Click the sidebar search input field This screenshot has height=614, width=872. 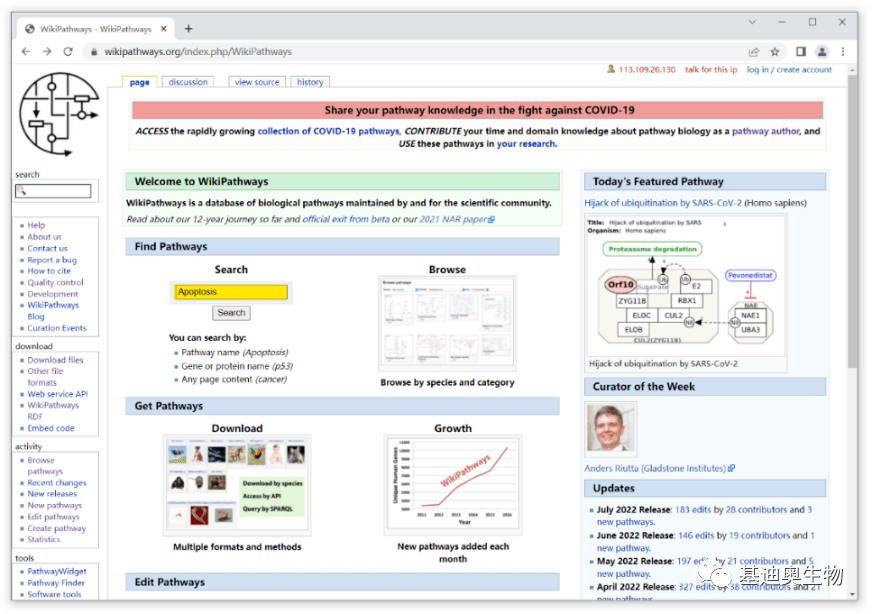point(53,191)
